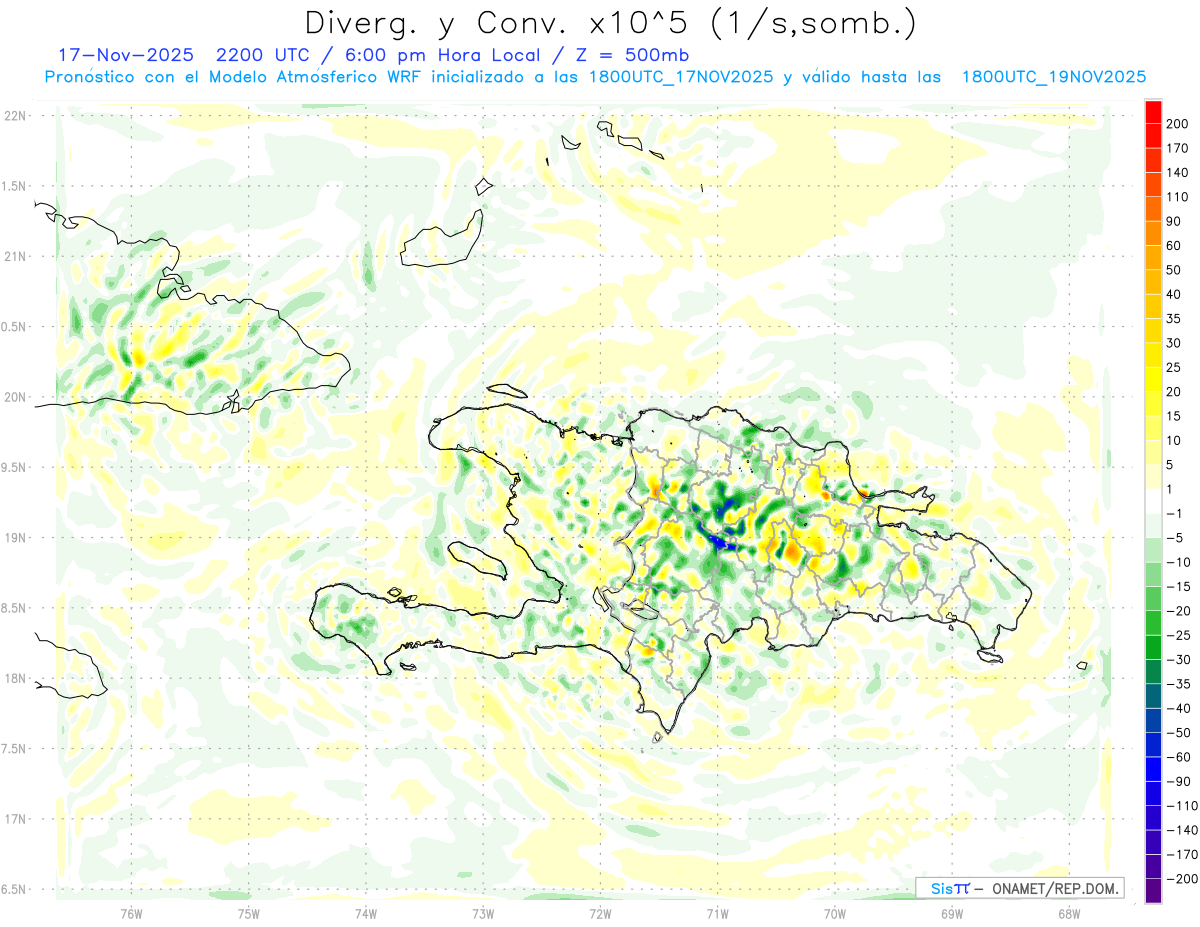
Task: Click the '73W' longitude label
Action: [x=483, y=914]
